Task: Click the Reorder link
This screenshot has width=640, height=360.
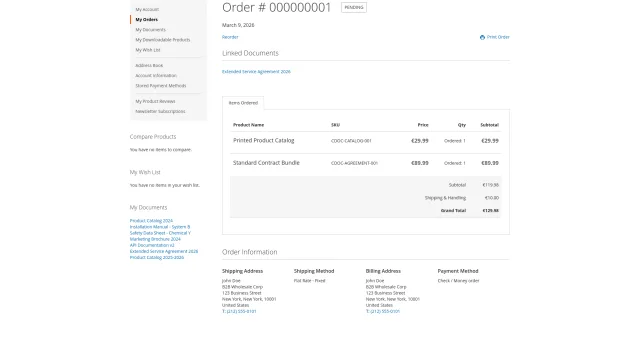Action: [x=230, y=37]
